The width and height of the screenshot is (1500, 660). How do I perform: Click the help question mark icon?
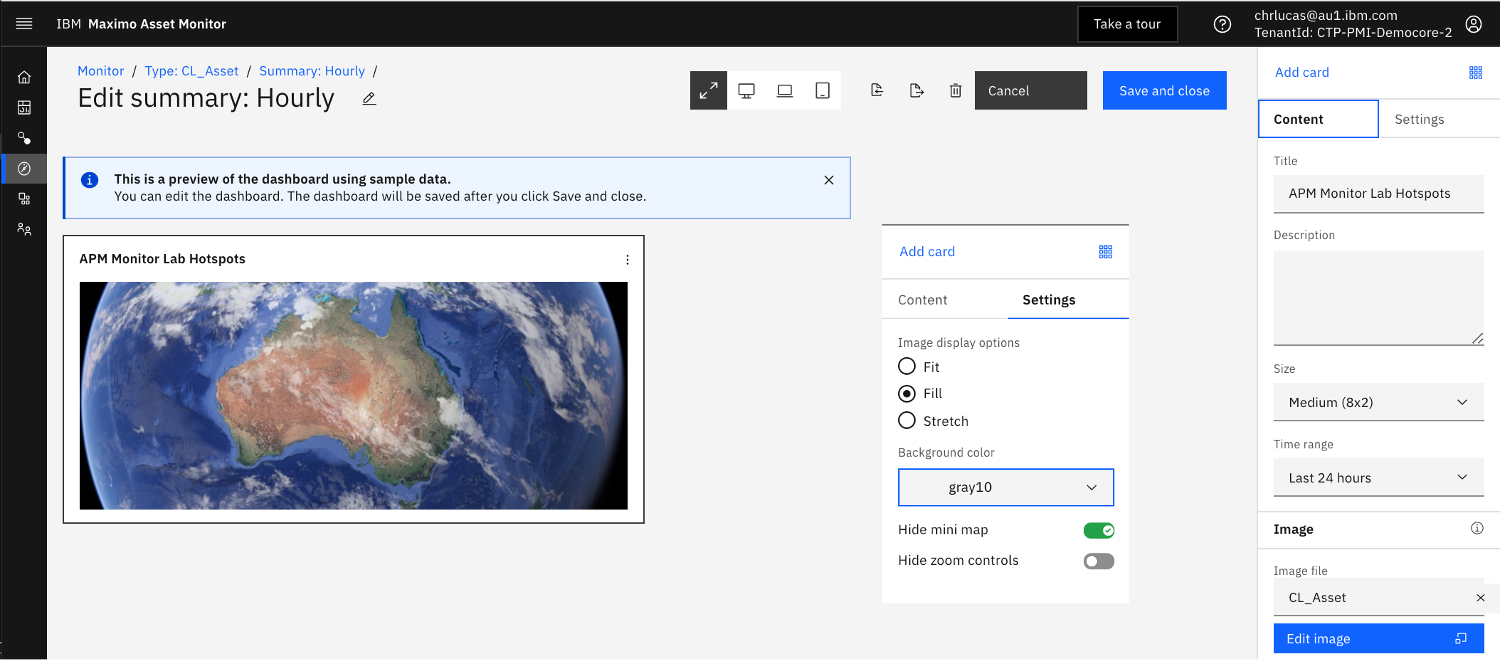1222,24
